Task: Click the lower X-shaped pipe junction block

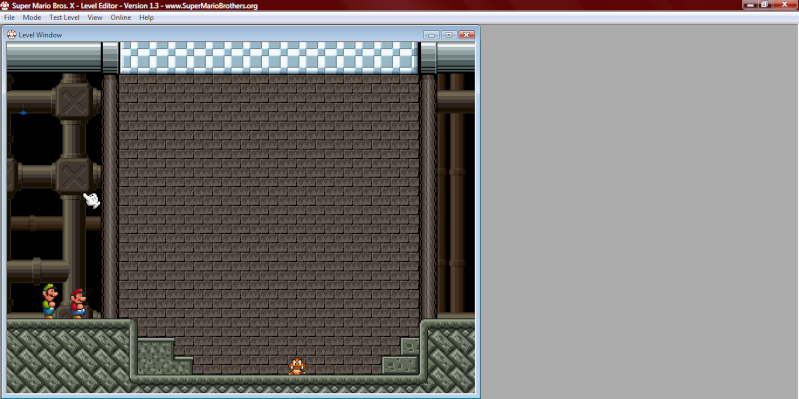Action: click(x=74, y=176)
